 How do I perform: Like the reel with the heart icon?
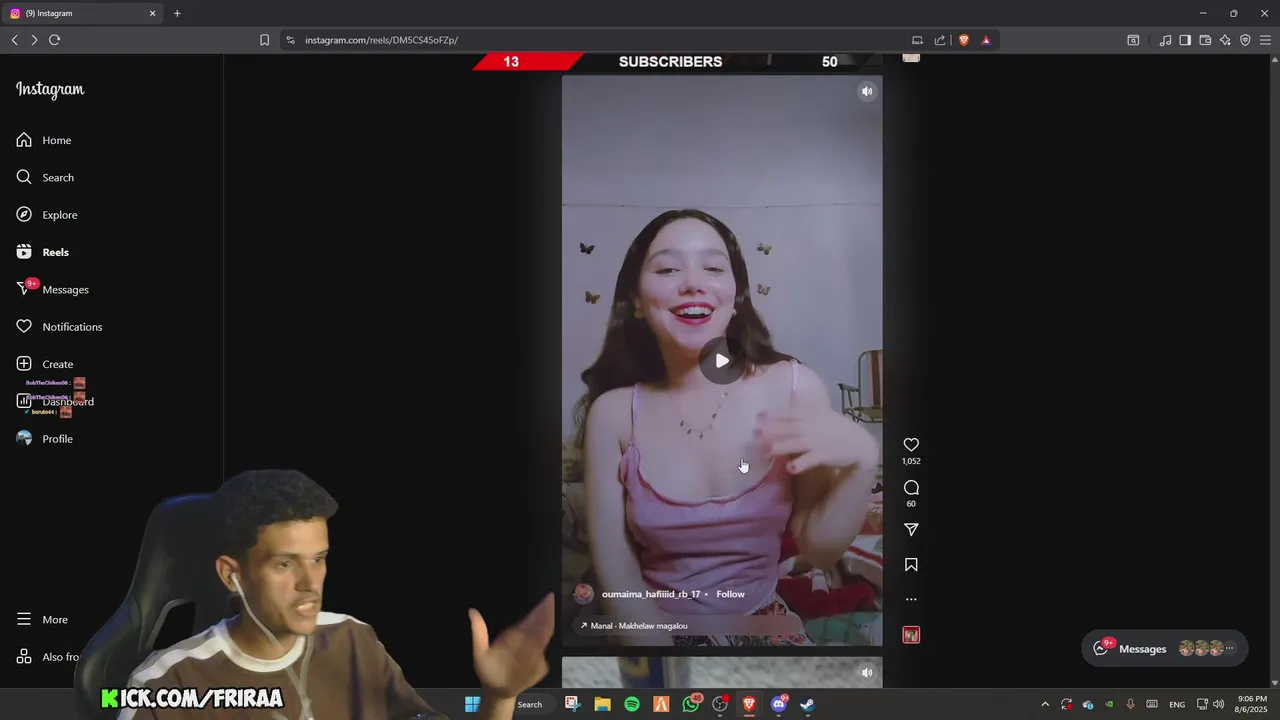click(x=911, y=445)
